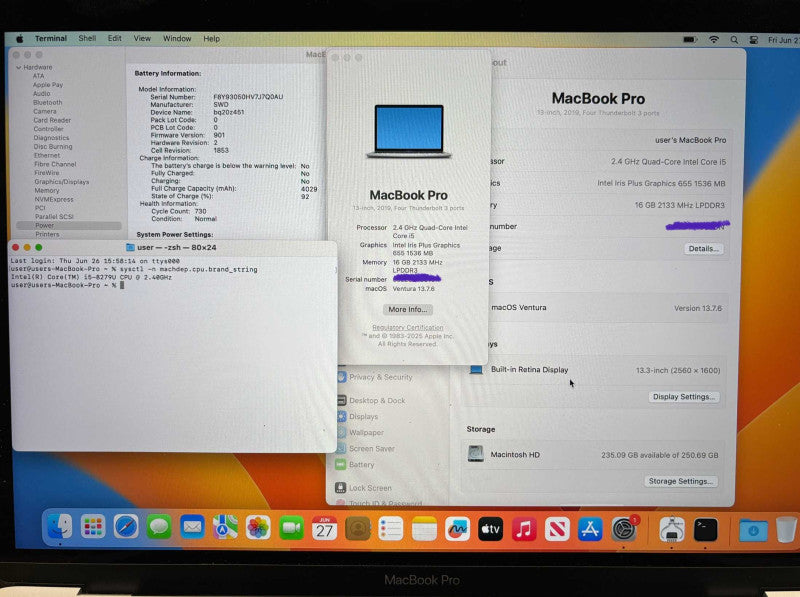Open System Information from the Dock
Viewport: 800px width, 597px height.
[x=672, y=530]
